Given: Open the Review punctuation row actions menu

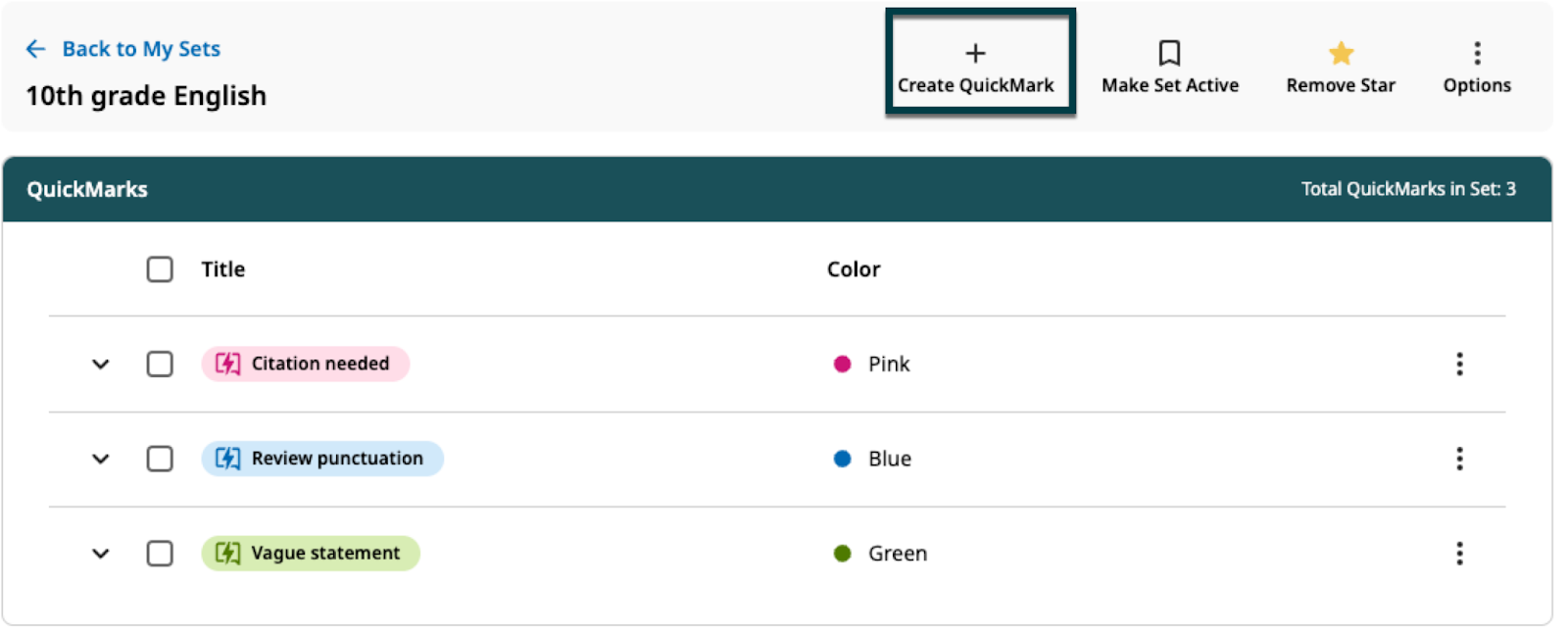Looking at the screenshot, I should click(1459, 459).
